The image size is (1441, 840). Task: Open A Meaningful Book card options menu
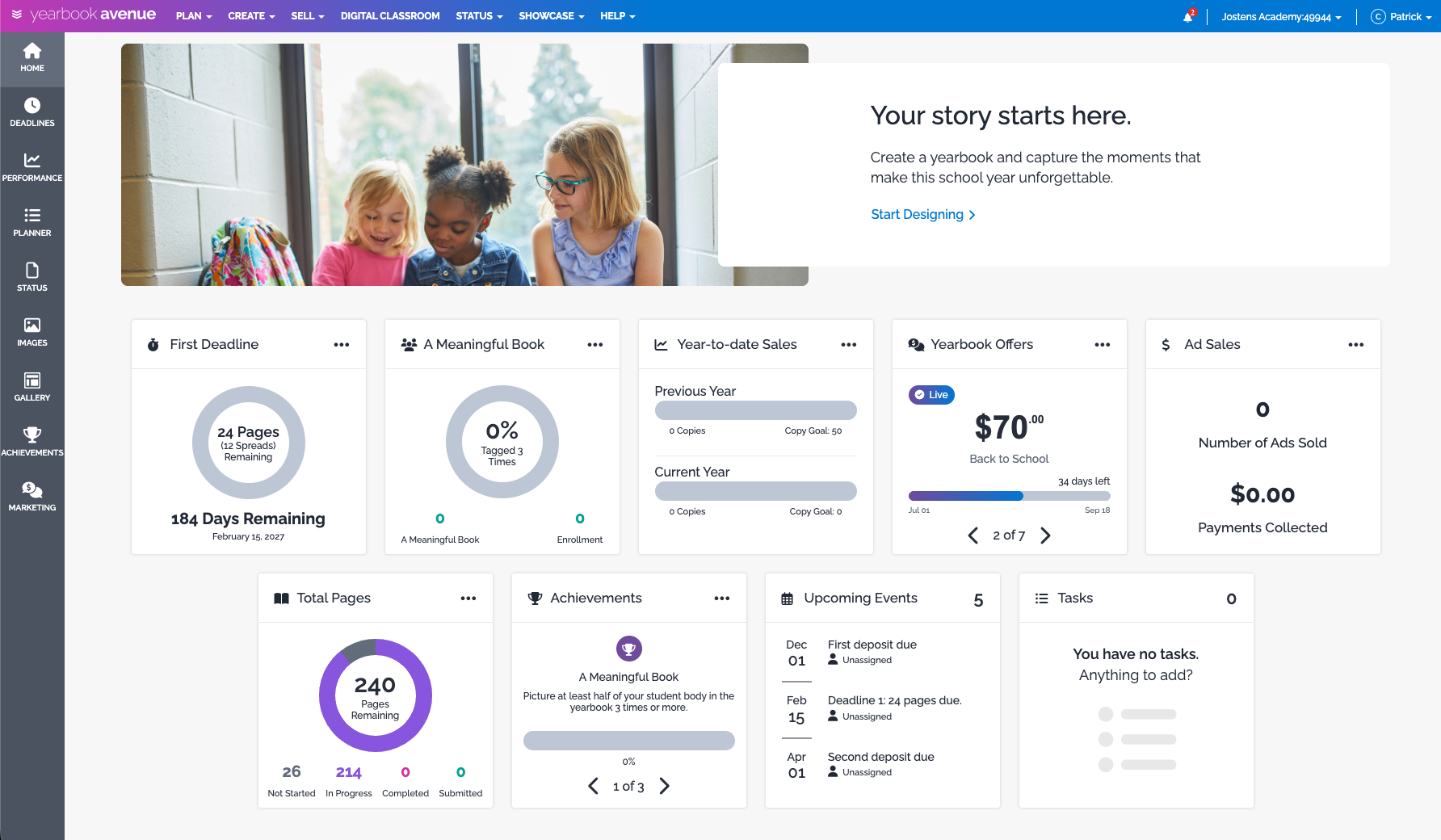(595, 345)
